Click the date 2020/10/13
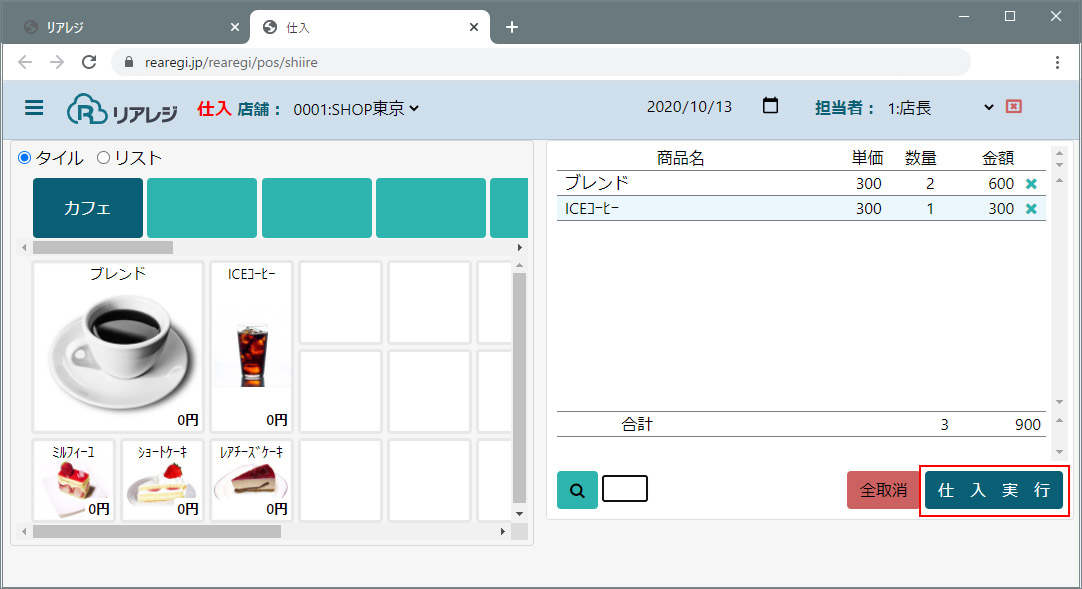The width and height of the screenshot is (1082, 589). point(689,107)
